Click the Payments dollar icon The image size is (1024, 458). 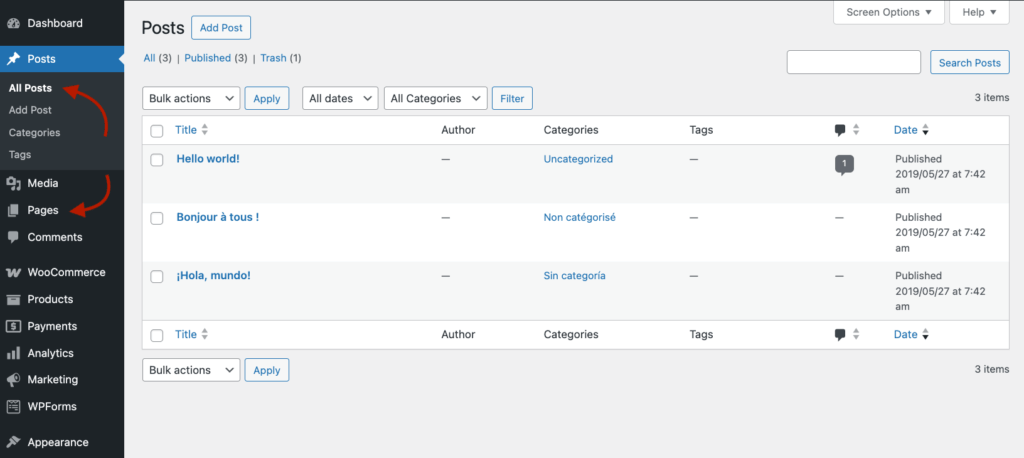pos(13,327)
